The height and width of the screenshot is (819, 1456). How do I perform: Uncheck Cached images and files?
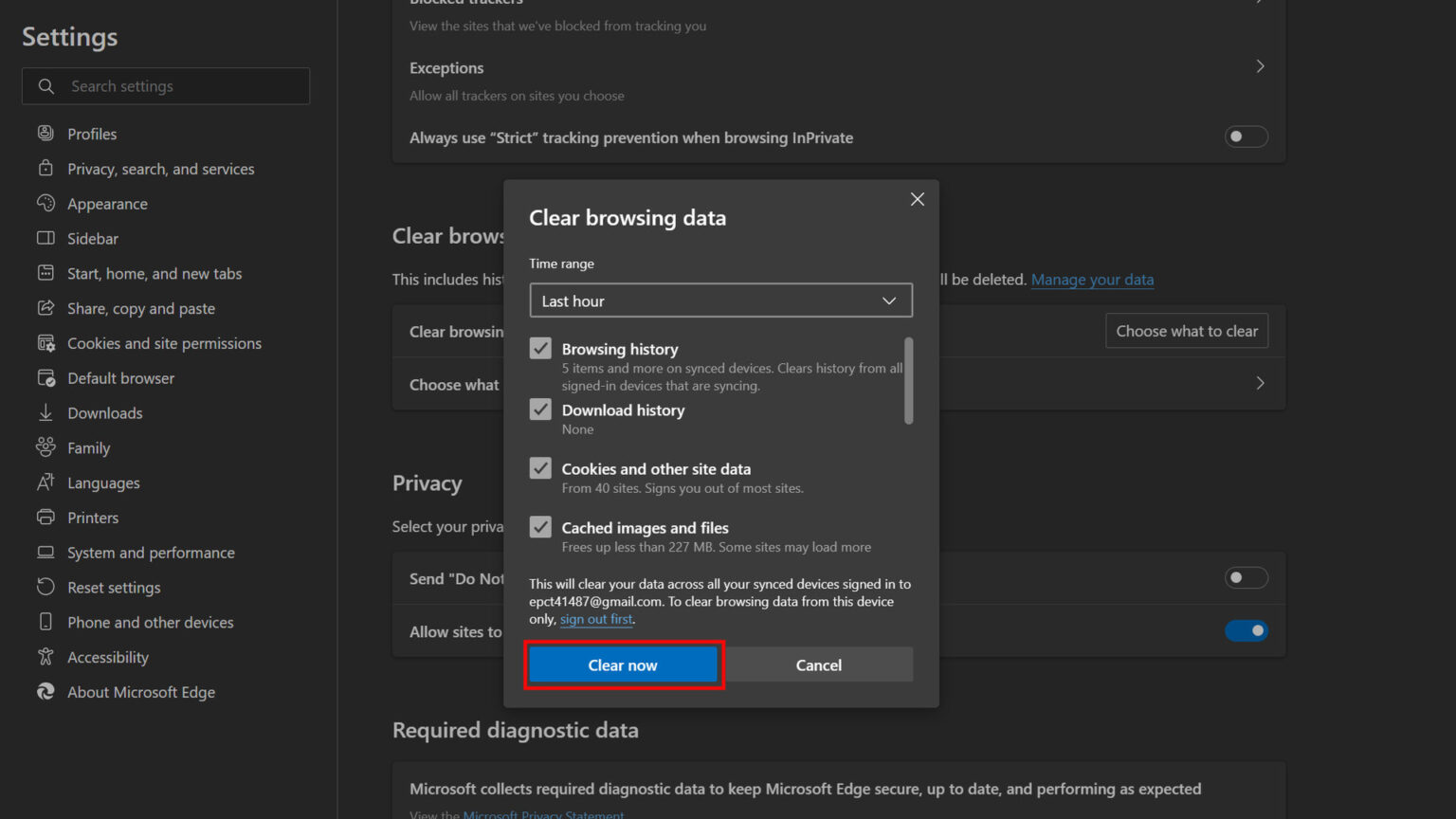point(540,526)
